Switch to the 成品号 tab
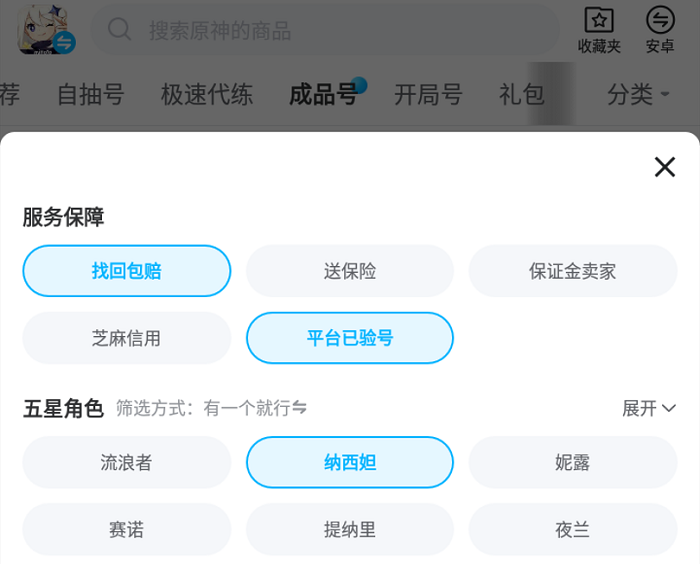This screenshot has height=564, width=700. 323,95
